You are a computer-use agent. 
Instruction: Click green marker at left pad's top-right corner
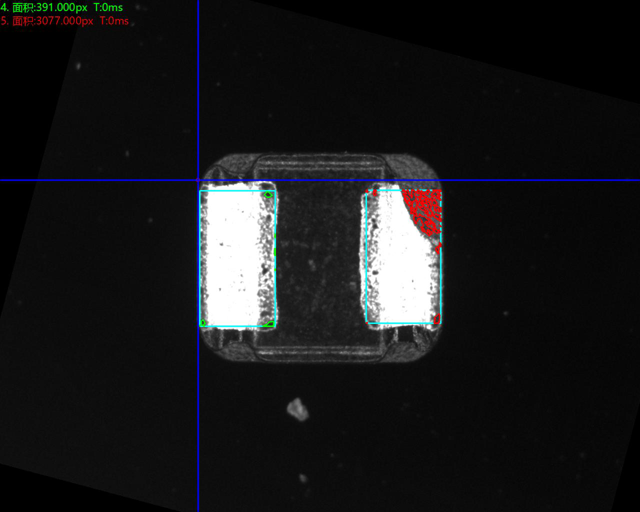[270, 193]
